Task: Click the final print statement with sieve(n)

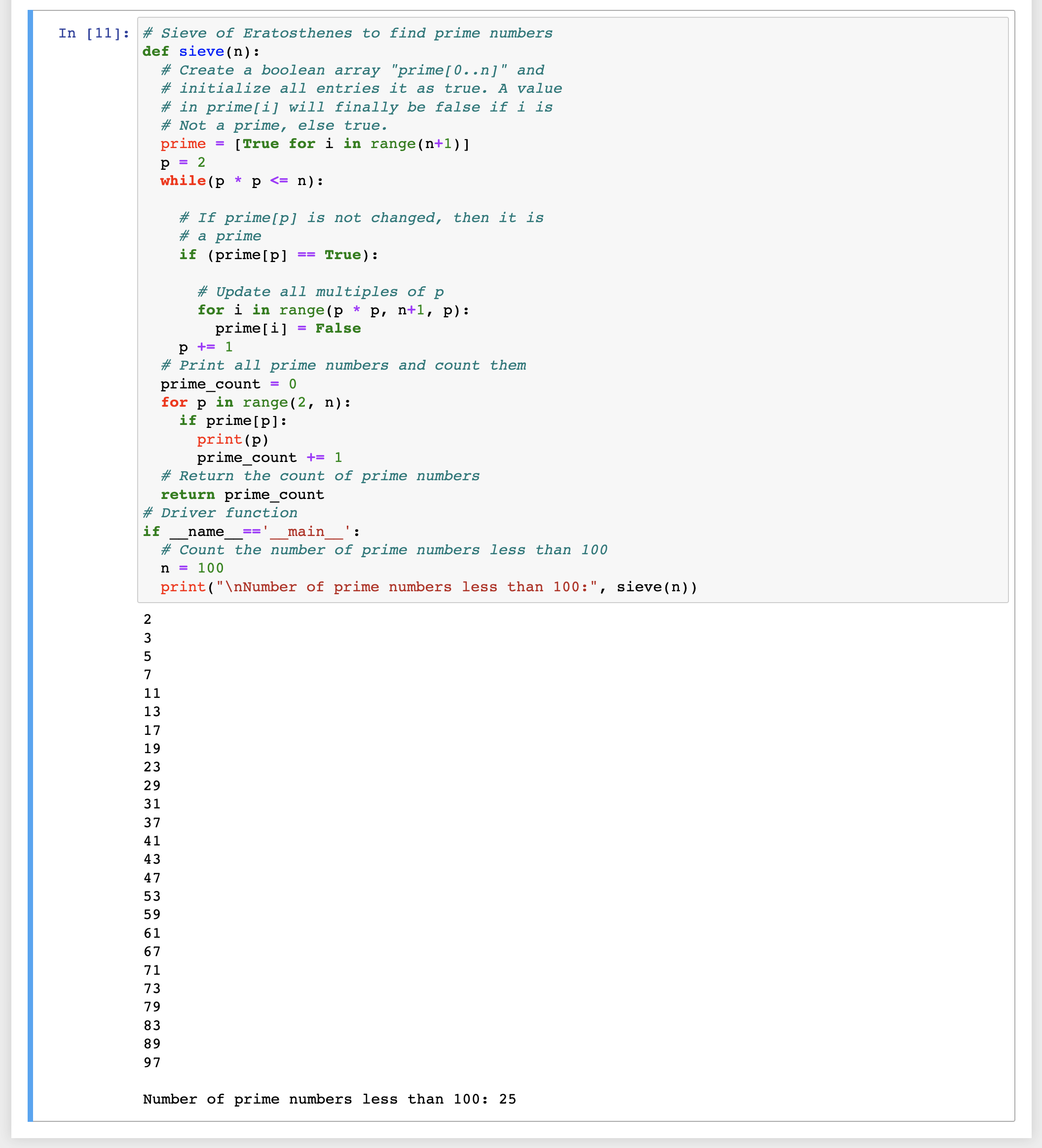Action: pos(428,587)
